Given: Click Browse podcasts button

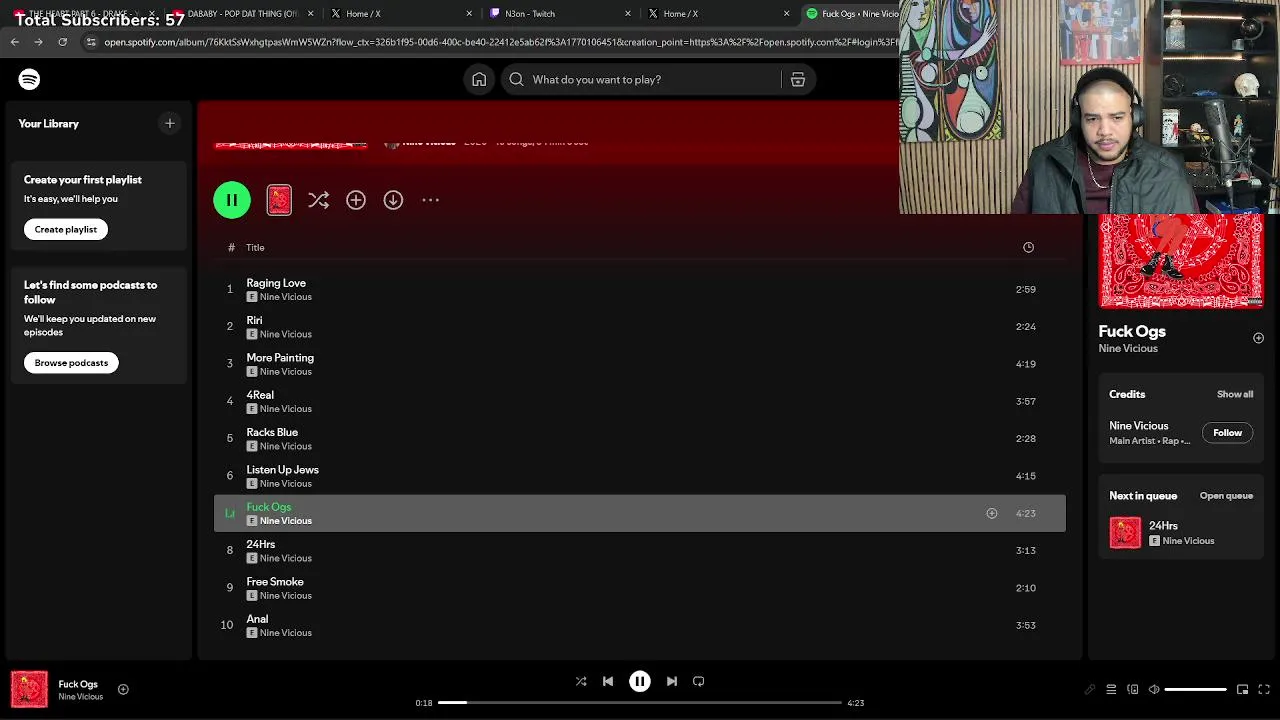Looking at the screenshot, I should pyautogui.click(x=71, y=362).
